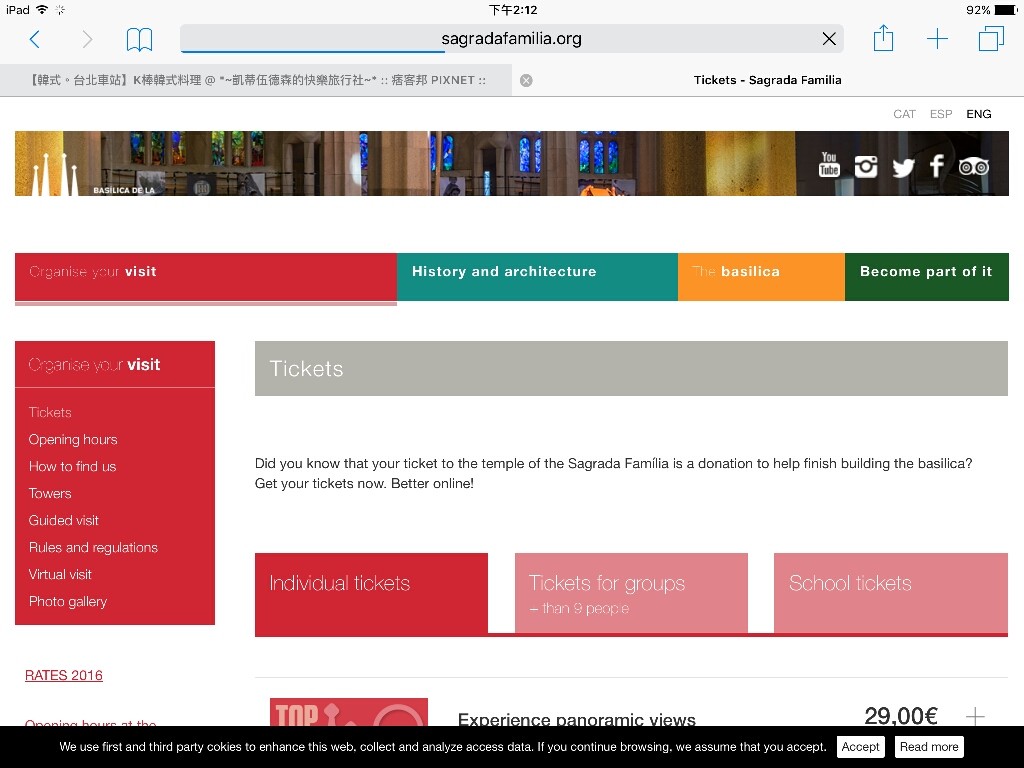Image resolution: width=1024 pixels, height=768 pixels.
Task: Click the Sagrada Familia towers logo
Action: pyautogui.click(x=56, y=174)
